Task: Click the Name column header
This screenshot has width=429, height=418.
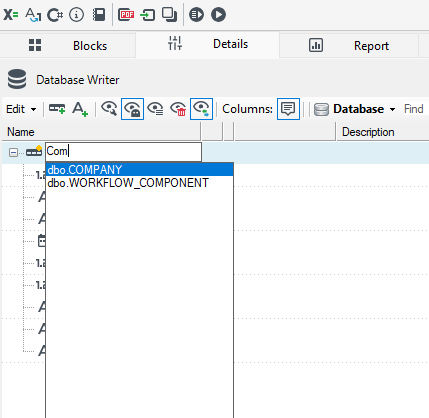Action: pos(101,132)
